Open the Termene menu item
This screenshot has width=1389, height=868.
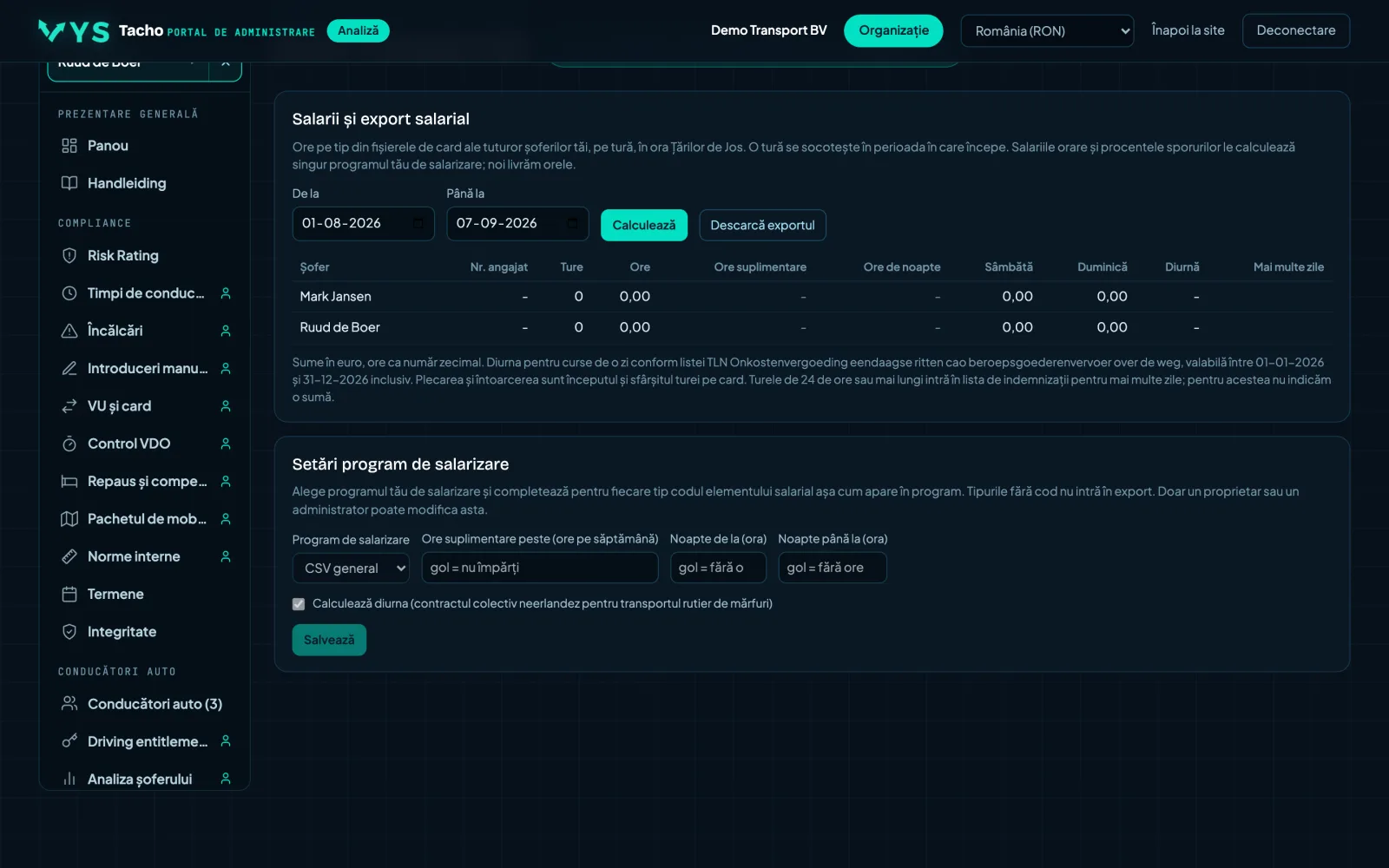pyautogui.click(x=144, y=594)
